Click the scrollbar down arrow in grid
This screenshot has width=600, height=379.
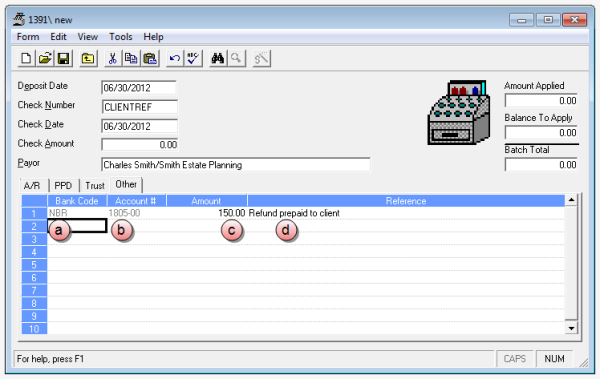coord(571,328)
